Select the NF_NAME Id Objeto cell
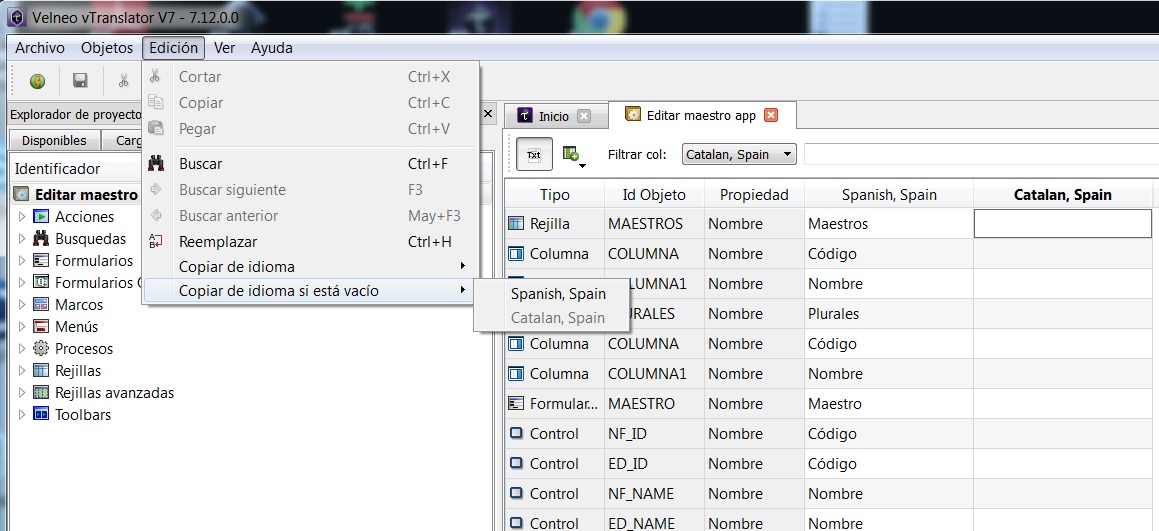1159x531 pixels. click(x=653, y=494)
